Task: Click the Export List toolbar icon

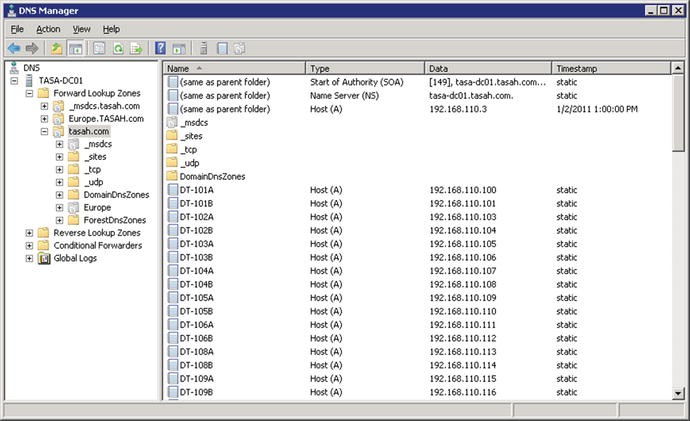Action: click(136, 48)
